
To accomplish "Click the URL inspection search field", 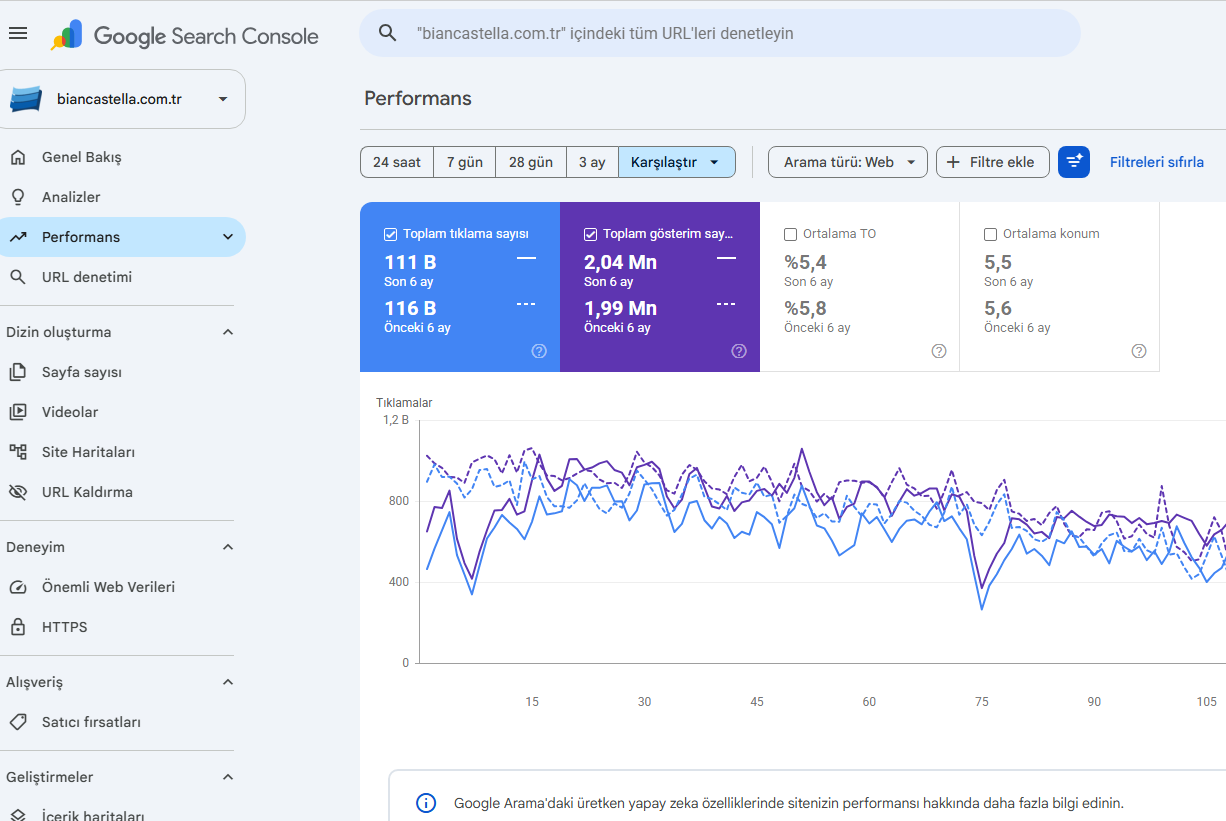I will [720, 33].
